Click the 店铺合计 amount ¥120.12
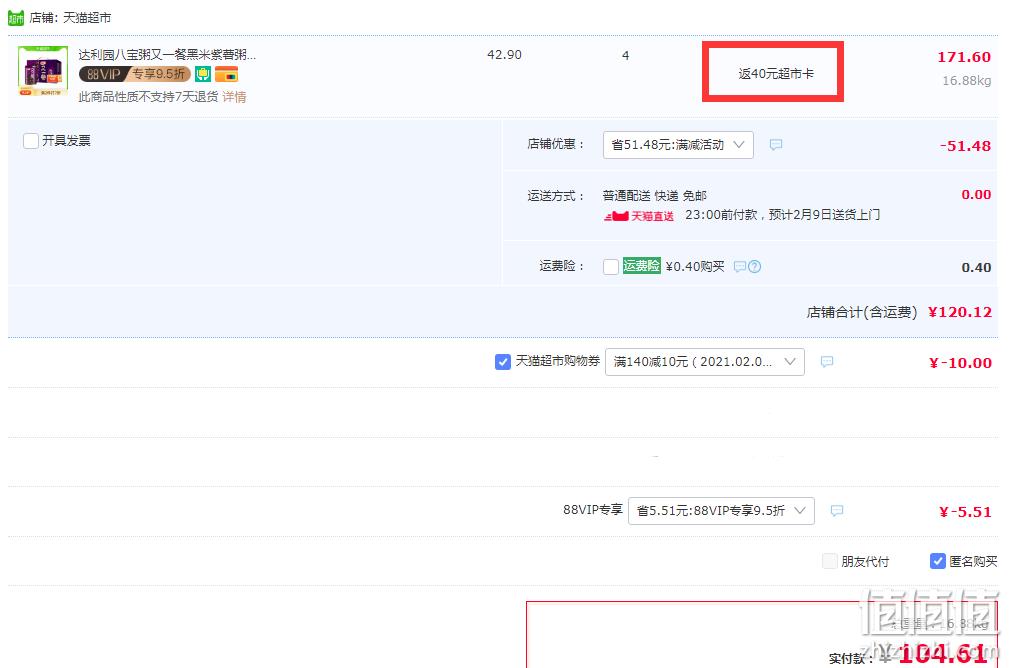The height and width of the screenshot is (668, 1009). (x=960, y=312)
